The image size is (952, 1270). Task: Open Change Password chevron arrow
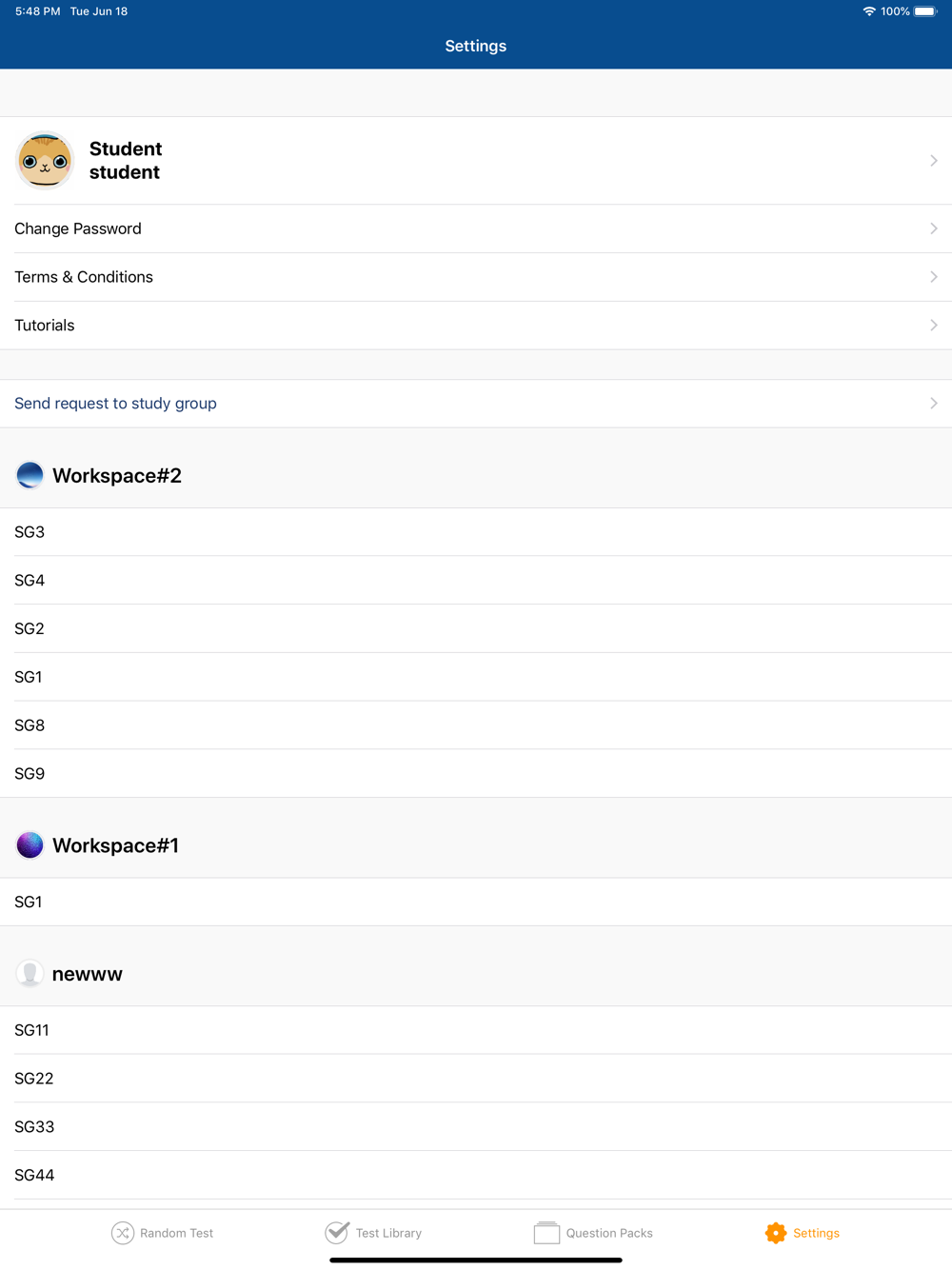coord(934,228)
